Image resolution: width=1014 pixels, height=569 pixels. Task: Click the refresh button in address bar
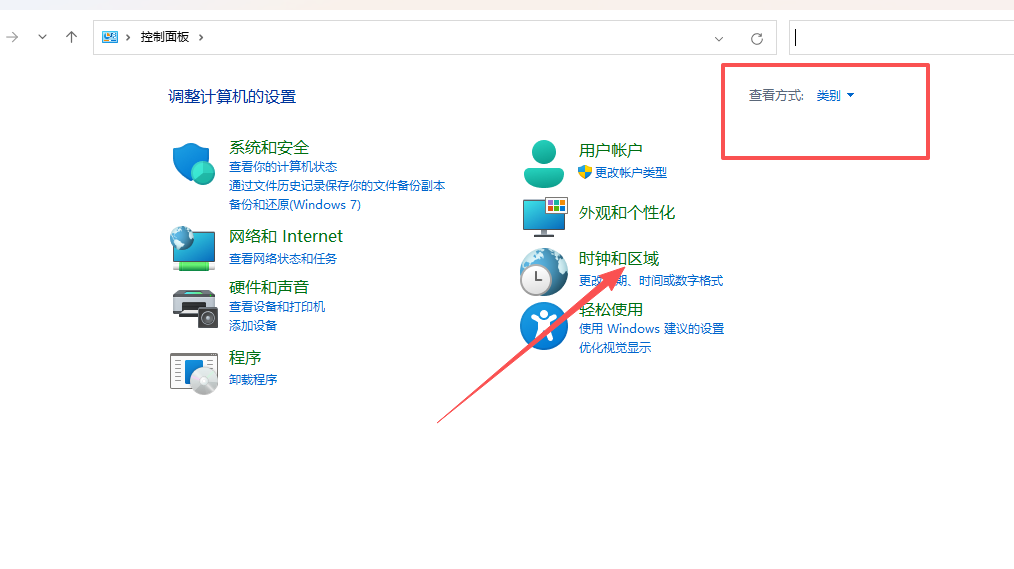(757, 38)
